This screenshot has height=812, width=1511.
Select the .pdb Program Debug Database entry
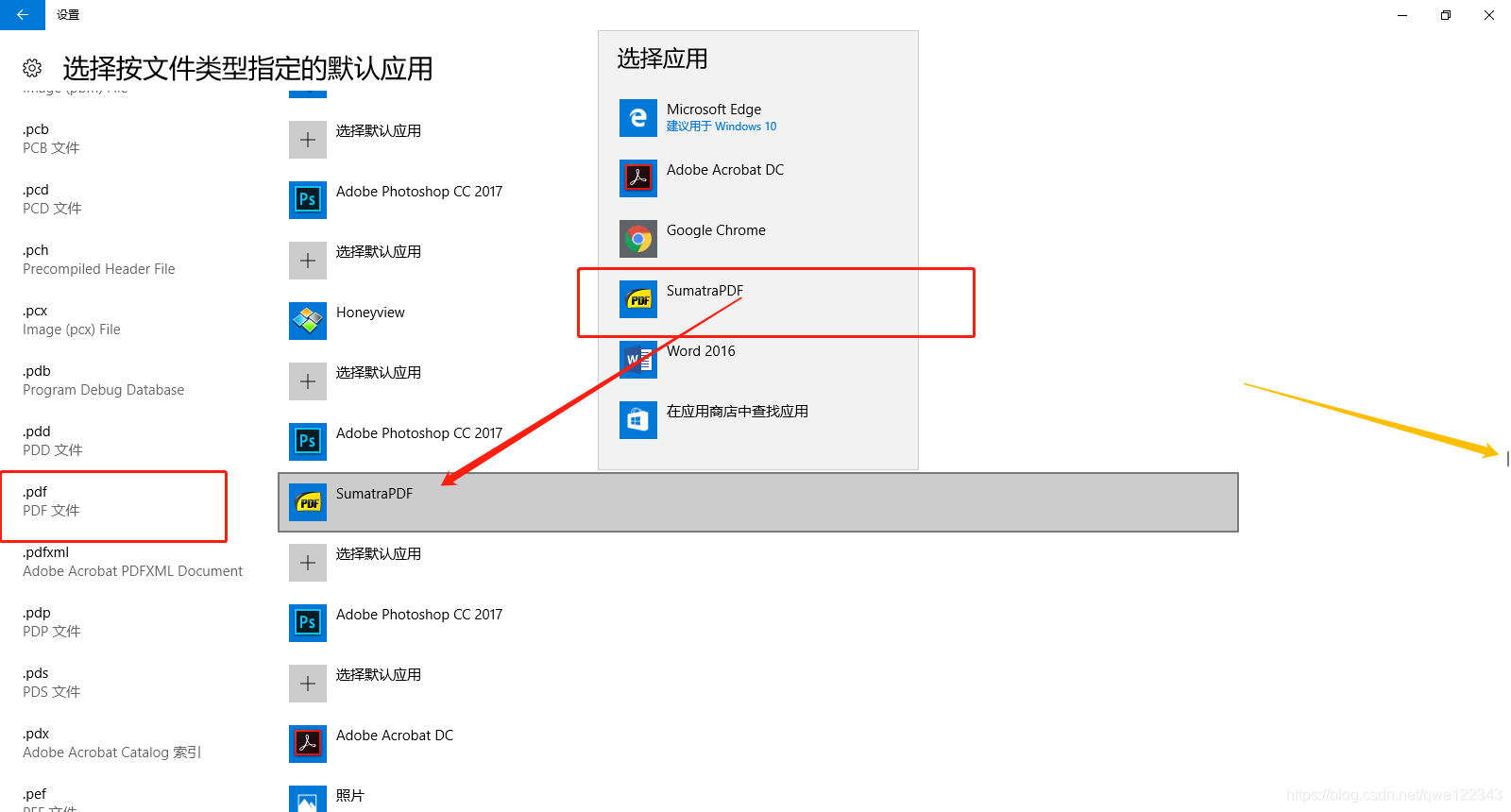coord(104,381)
